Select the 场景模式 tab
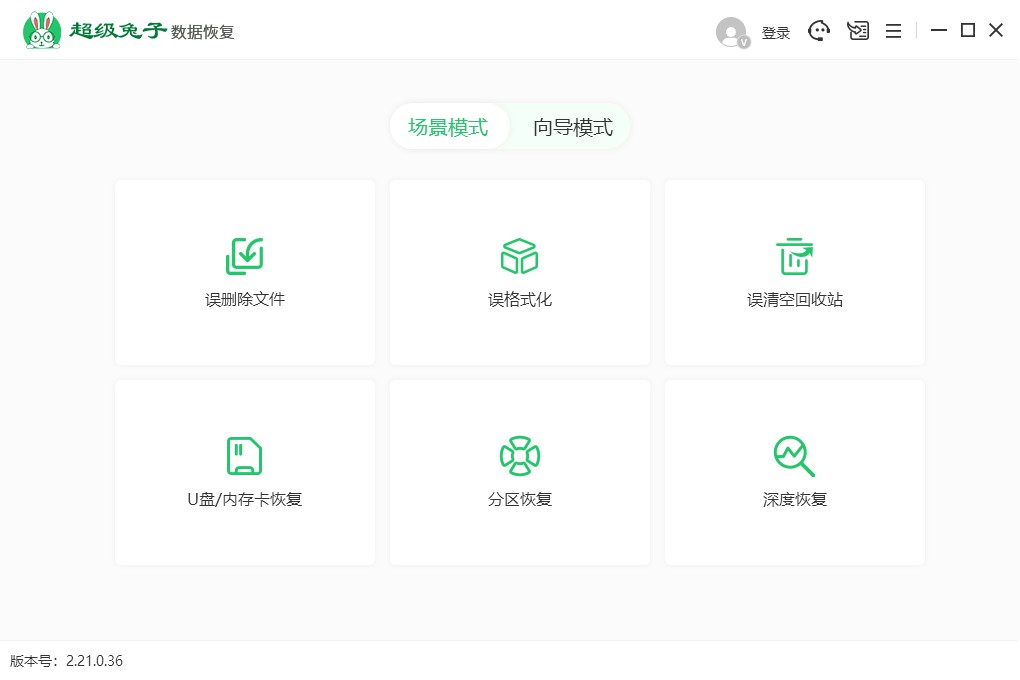1020x680 pixels. click(450, 127)
